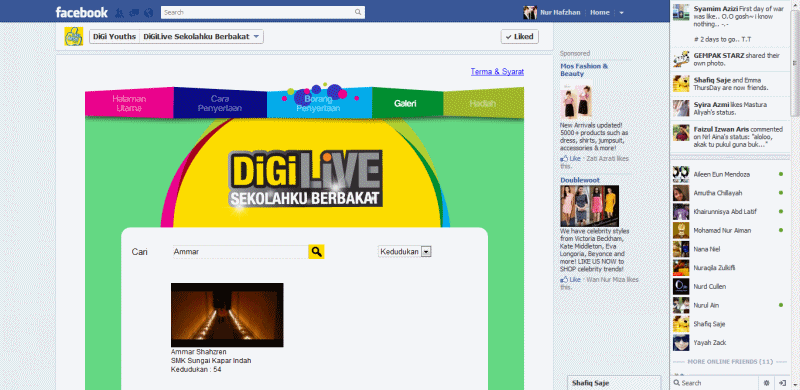Open the notifications globe icon

pos(149,12)
